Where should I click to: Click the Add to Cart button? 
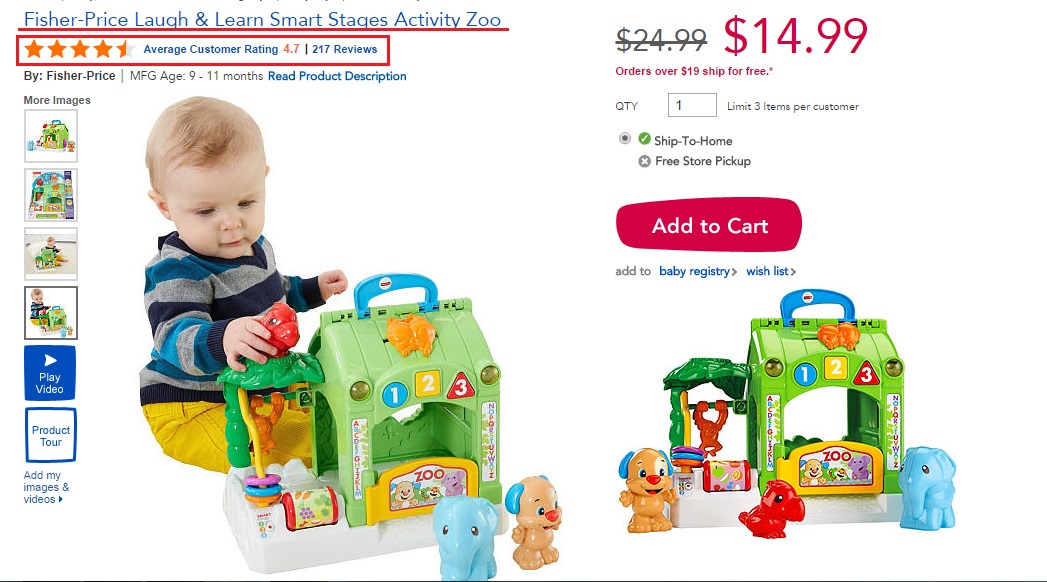[708, 225]
